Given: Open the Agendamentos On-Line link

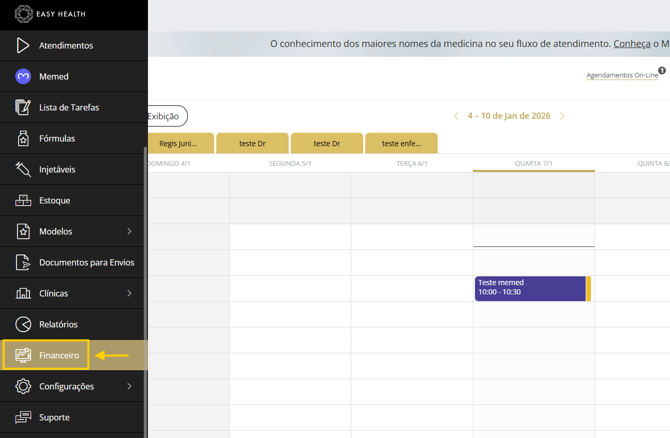Looking at the screenshot, I should pyautogui.click(x=621, y=75).
